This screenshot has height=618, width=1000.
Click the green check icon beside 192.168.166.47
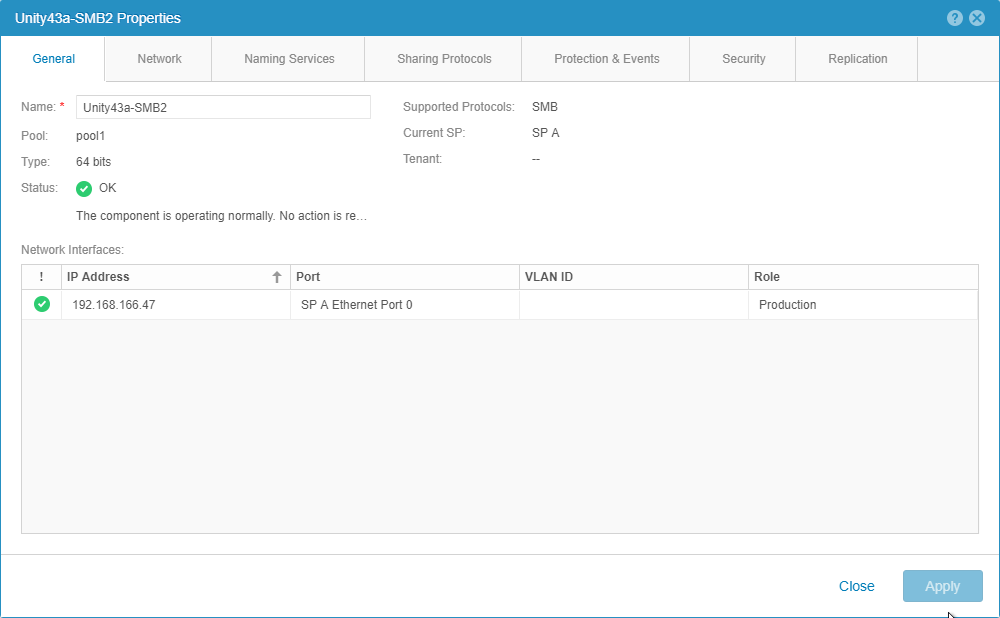[42, 305]
